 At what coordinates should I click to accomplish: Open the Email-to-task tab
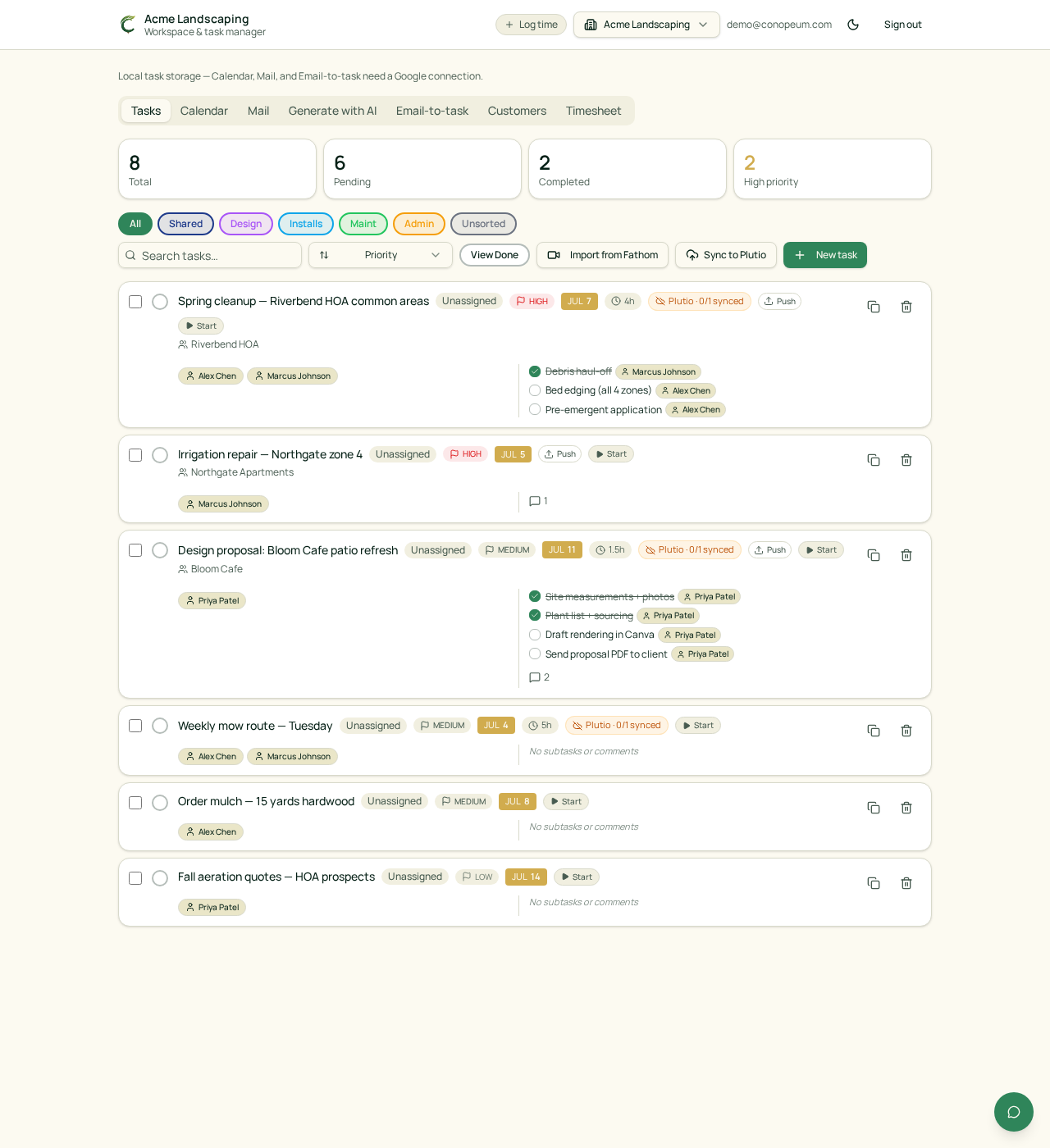pos(432,111)
